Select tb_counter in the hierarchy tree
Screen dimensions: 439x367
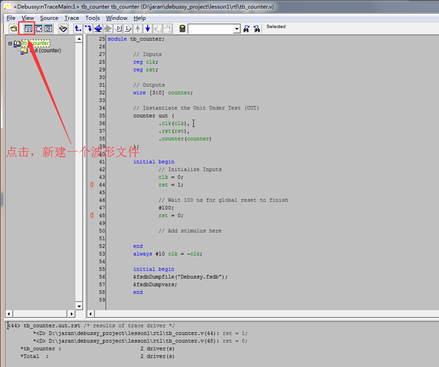click(36, 43)
